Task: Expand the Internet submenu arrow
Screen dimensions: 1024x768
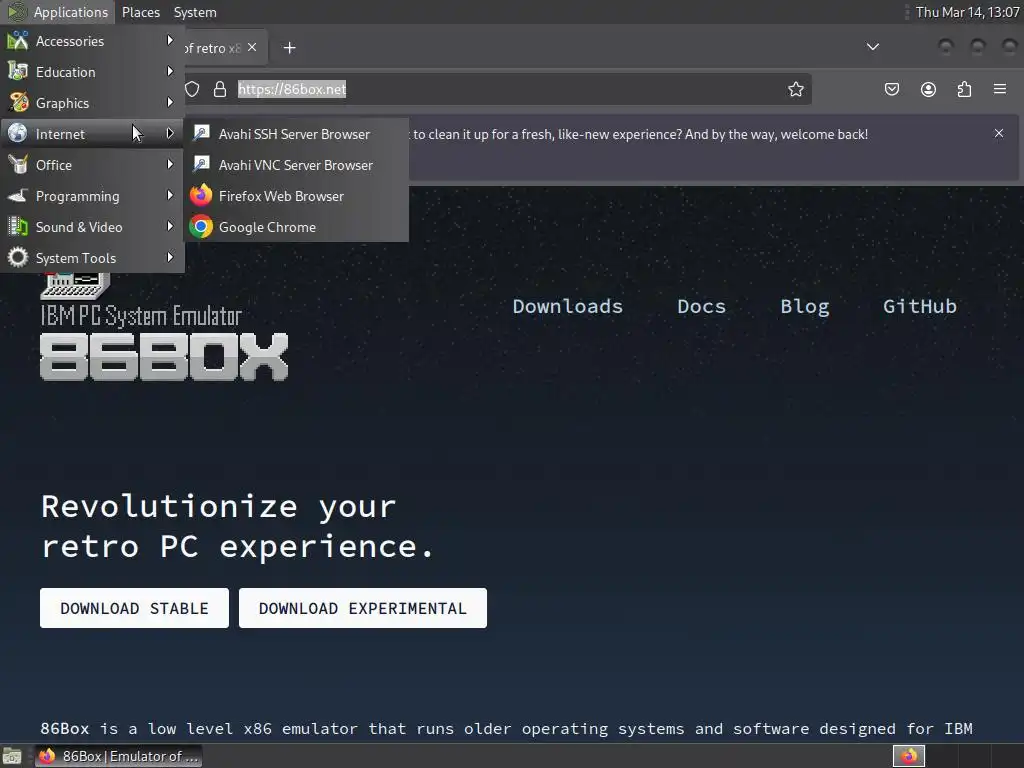Action: (170, 133)
